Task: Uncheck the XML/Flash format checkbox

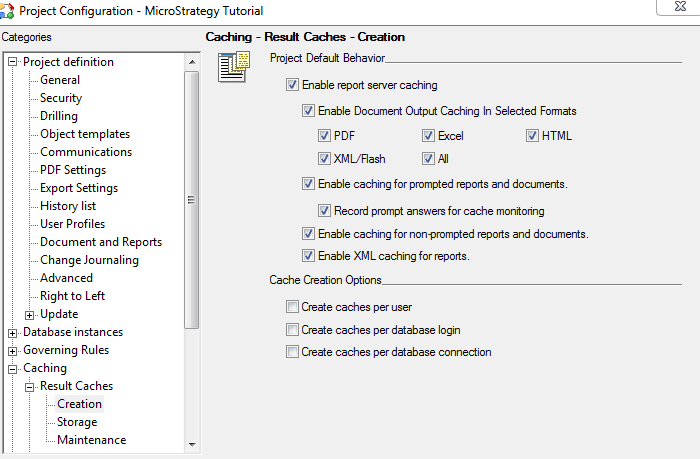Action: click(x=324, y=158)
